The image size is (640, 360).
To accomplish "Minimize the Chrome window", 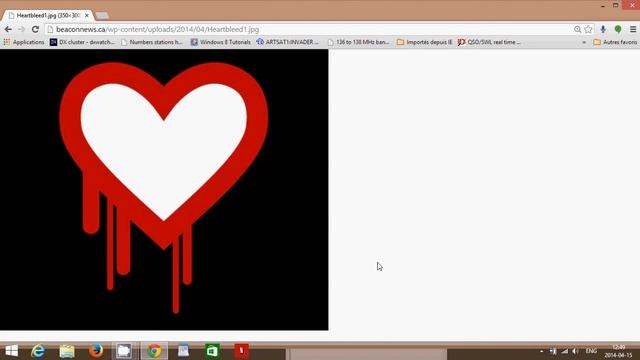I will point(603,5).
